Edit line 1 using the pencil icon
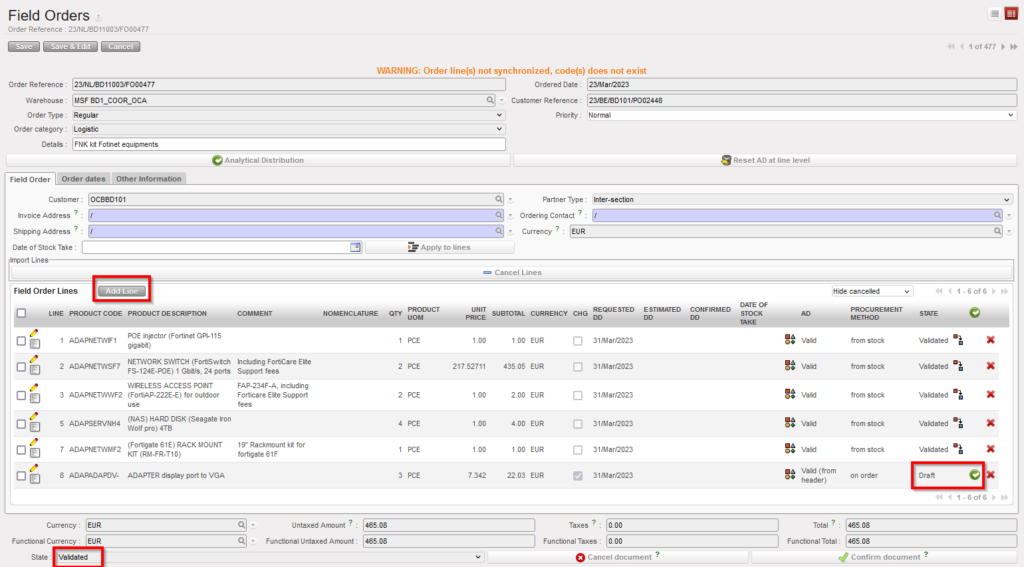This screenshot has height=567, width=1024. point(34,334)
